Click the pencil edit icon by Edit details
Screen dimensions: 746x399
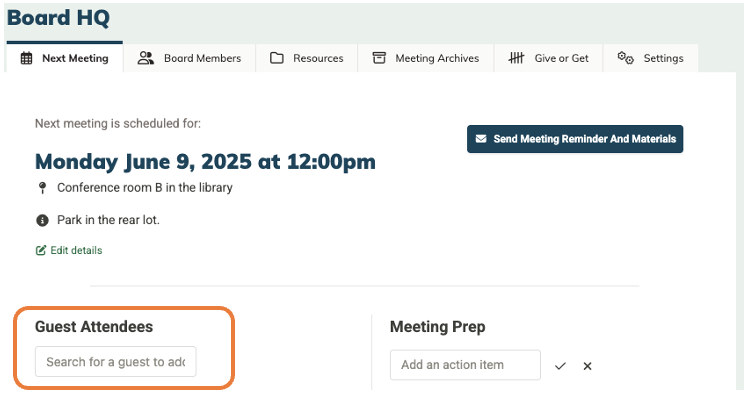[x=41, y=250]
